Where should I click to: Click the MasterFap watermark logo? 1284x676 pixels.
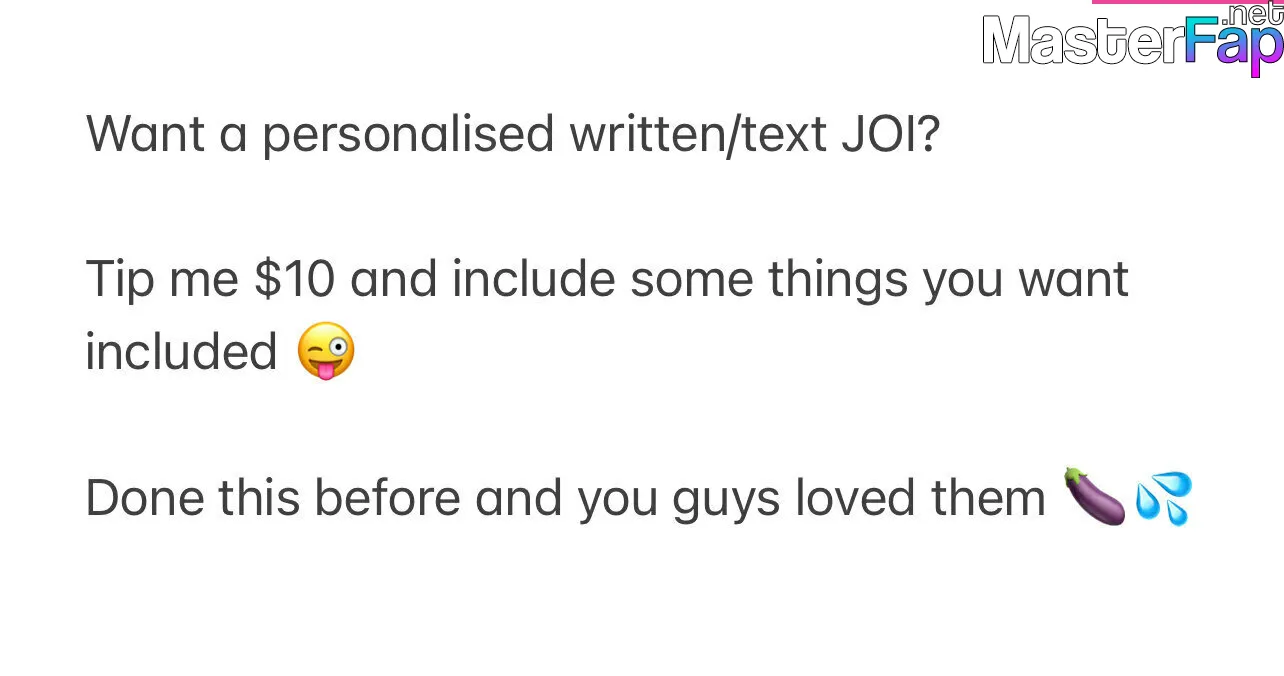1133,40
